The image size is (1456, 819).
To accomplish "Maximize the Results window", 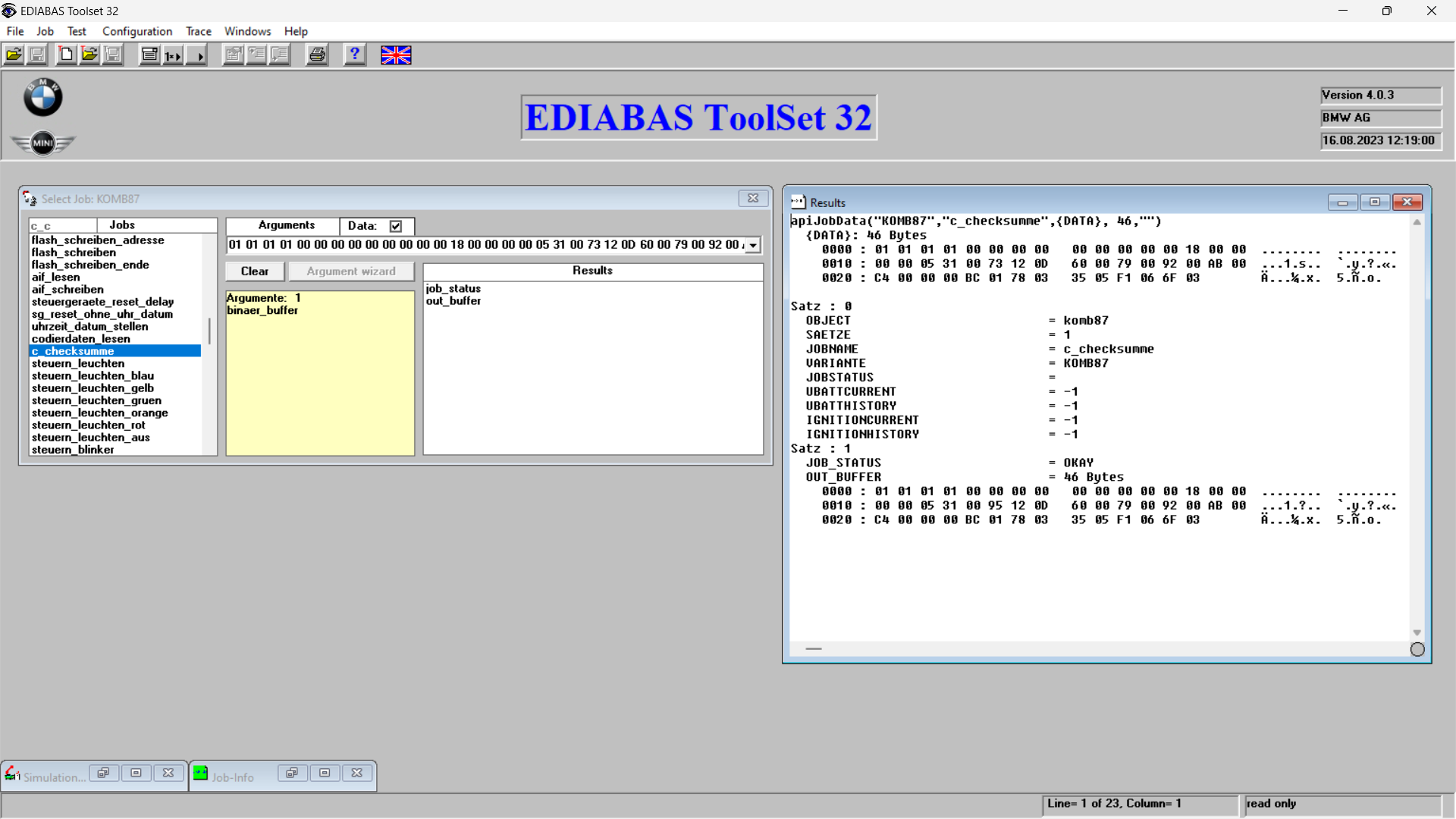I will 1375,202.
